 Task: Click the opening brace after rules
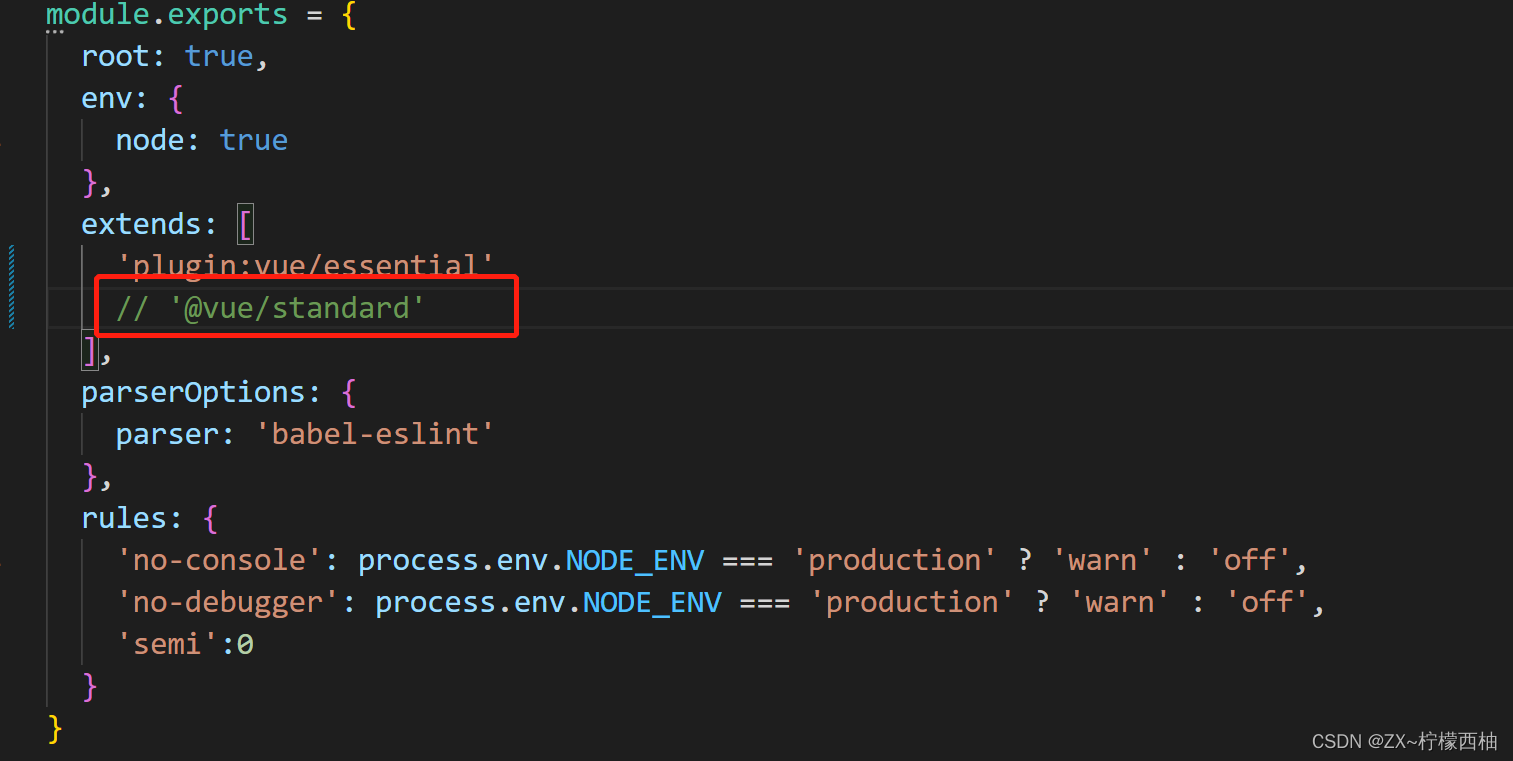[210, 518]
